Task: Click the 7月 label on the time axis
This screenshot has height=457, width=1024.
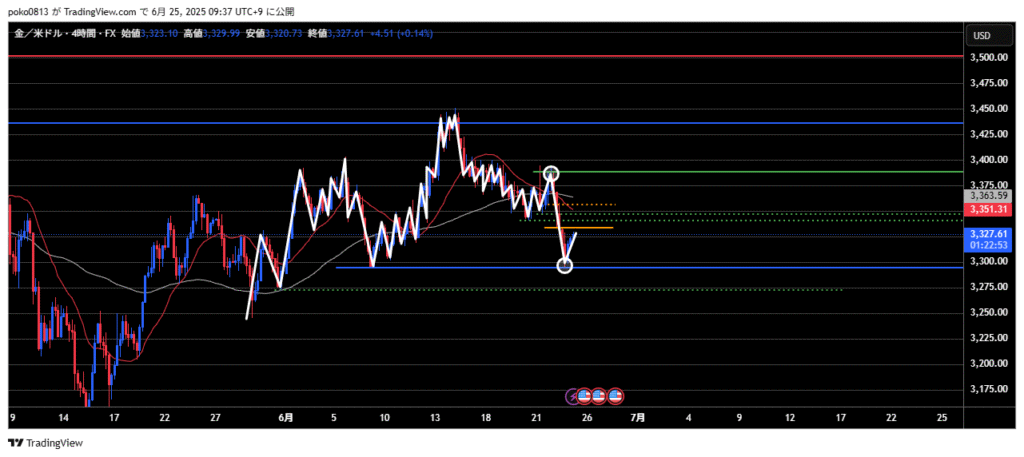Action: tap(638, 418)
